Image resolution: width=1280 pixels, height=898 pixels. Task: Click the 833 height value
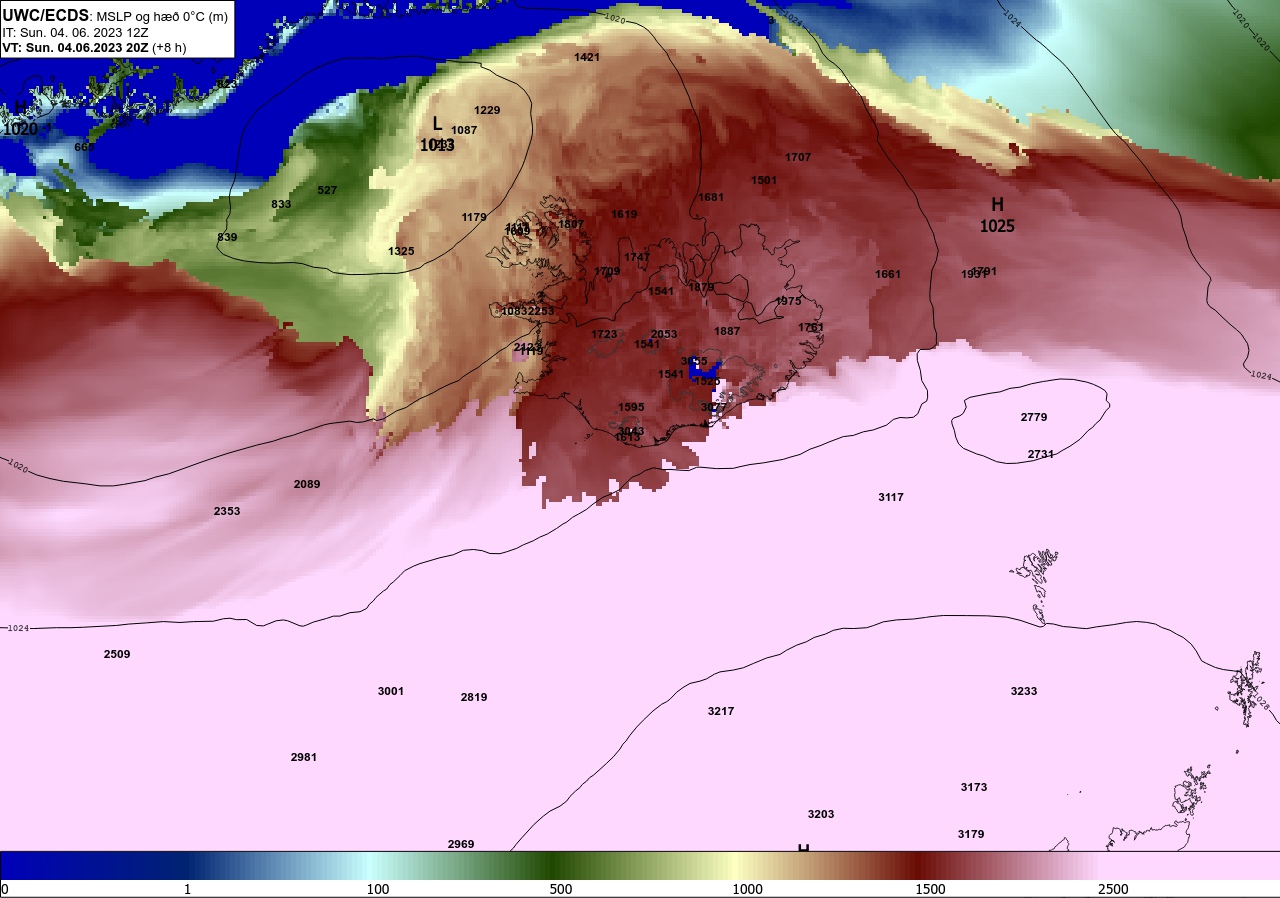[x=281, y=204]
